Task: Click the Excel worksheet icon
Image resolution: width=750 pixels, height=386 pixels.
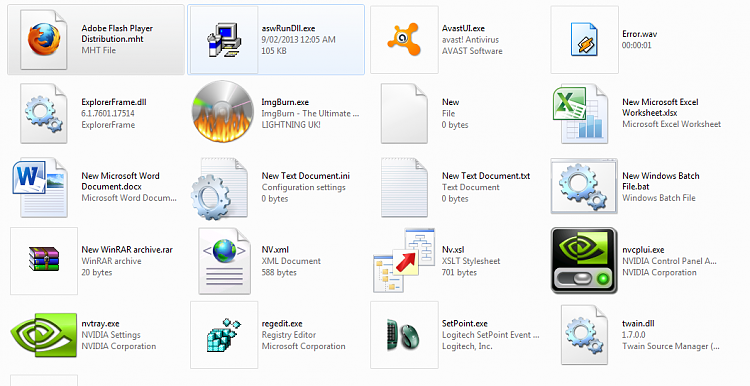Action: tap(580, 114)
